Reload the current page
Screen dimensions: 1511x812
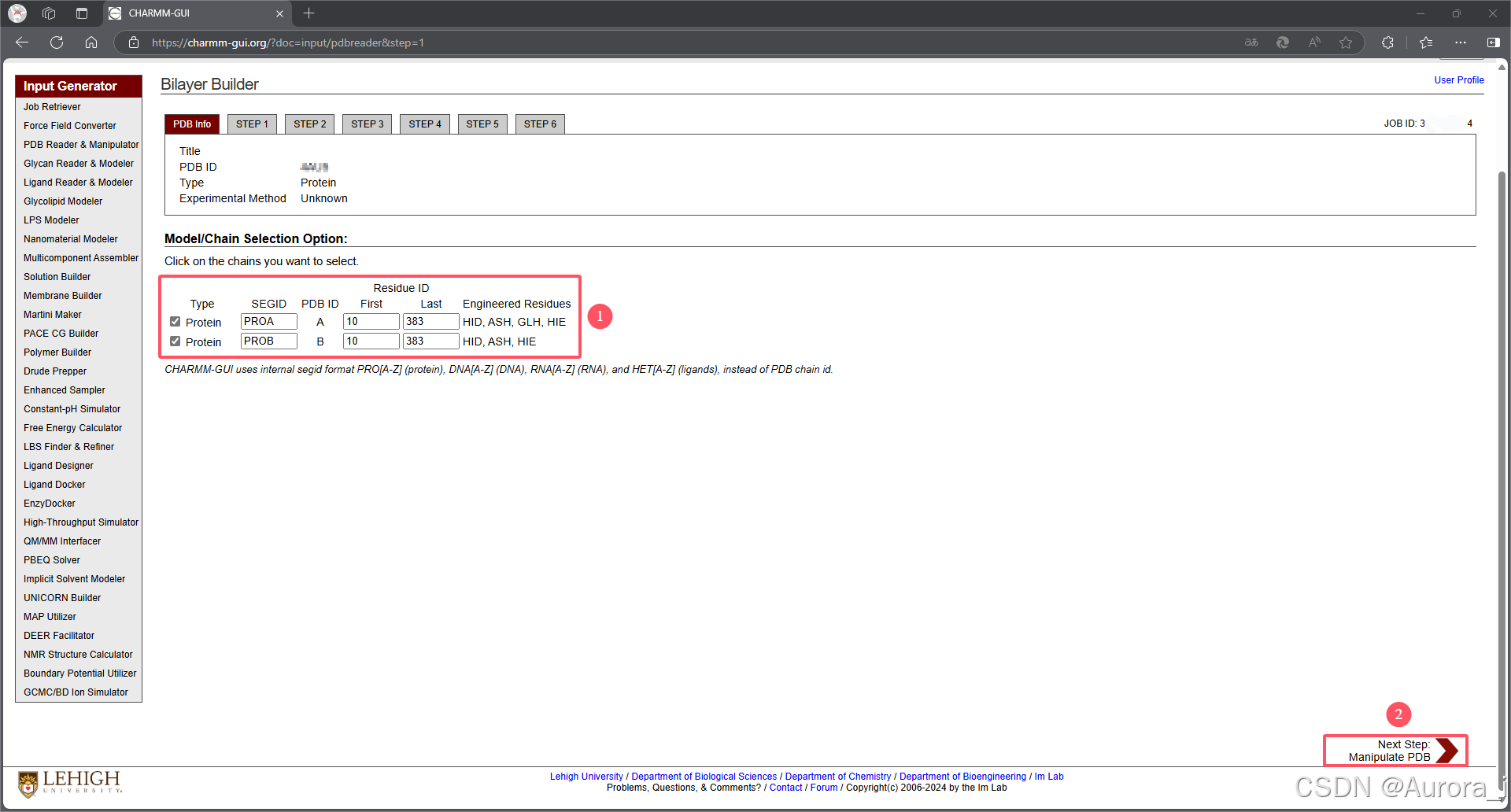57,42
